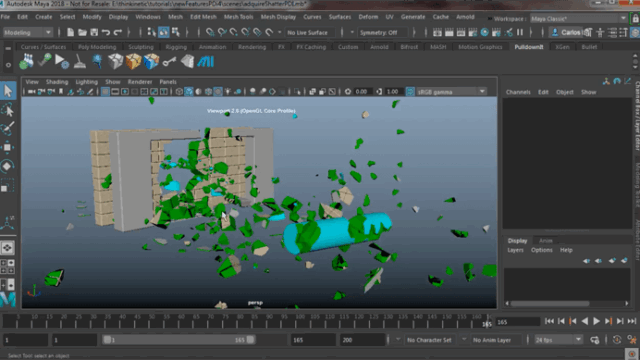Screen dimensions: 640x360
Task: Toggle loop playback icon beside fps field
Action: pos(595,340)
